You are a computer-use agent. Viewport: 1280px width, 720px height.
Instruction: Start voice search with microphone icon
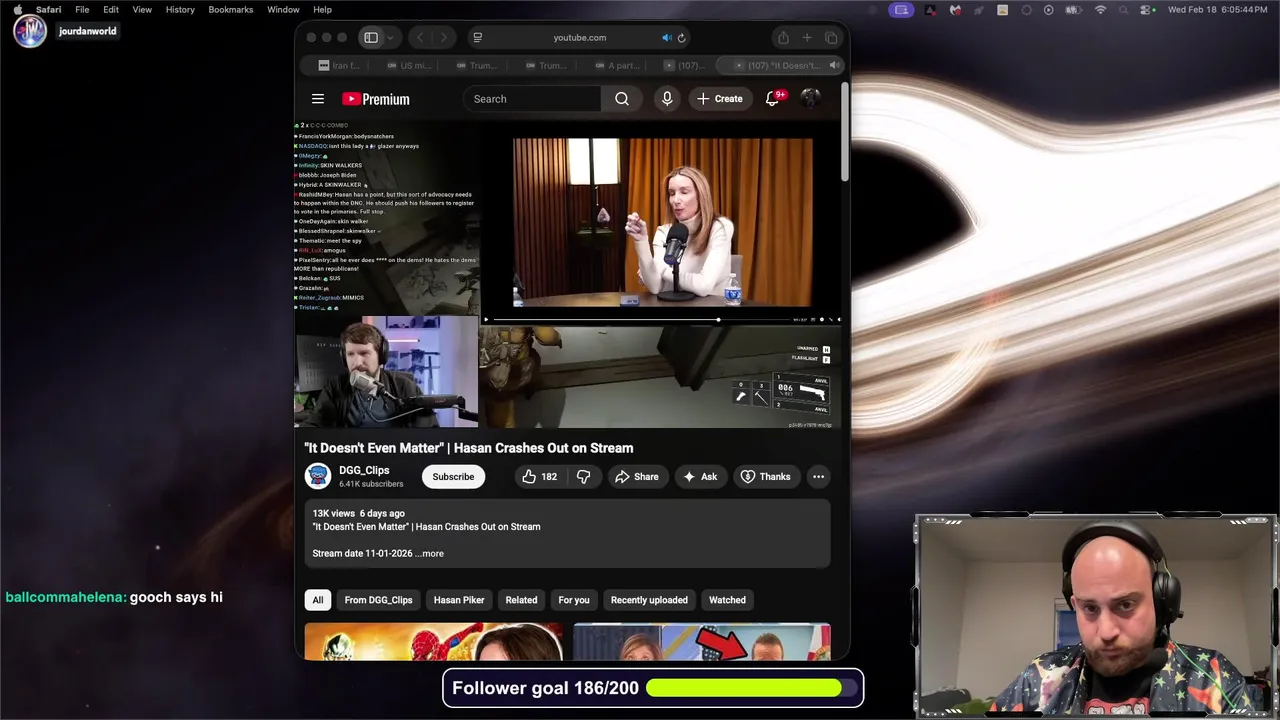[667, 99]
